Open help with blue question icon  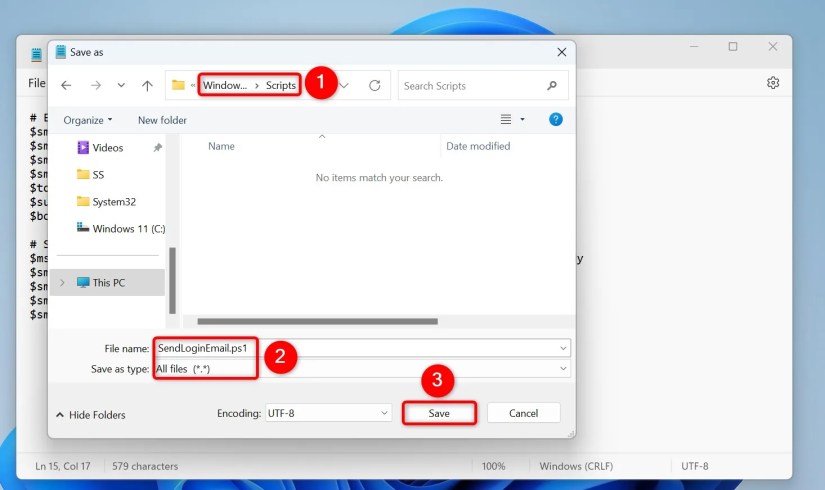556,119
